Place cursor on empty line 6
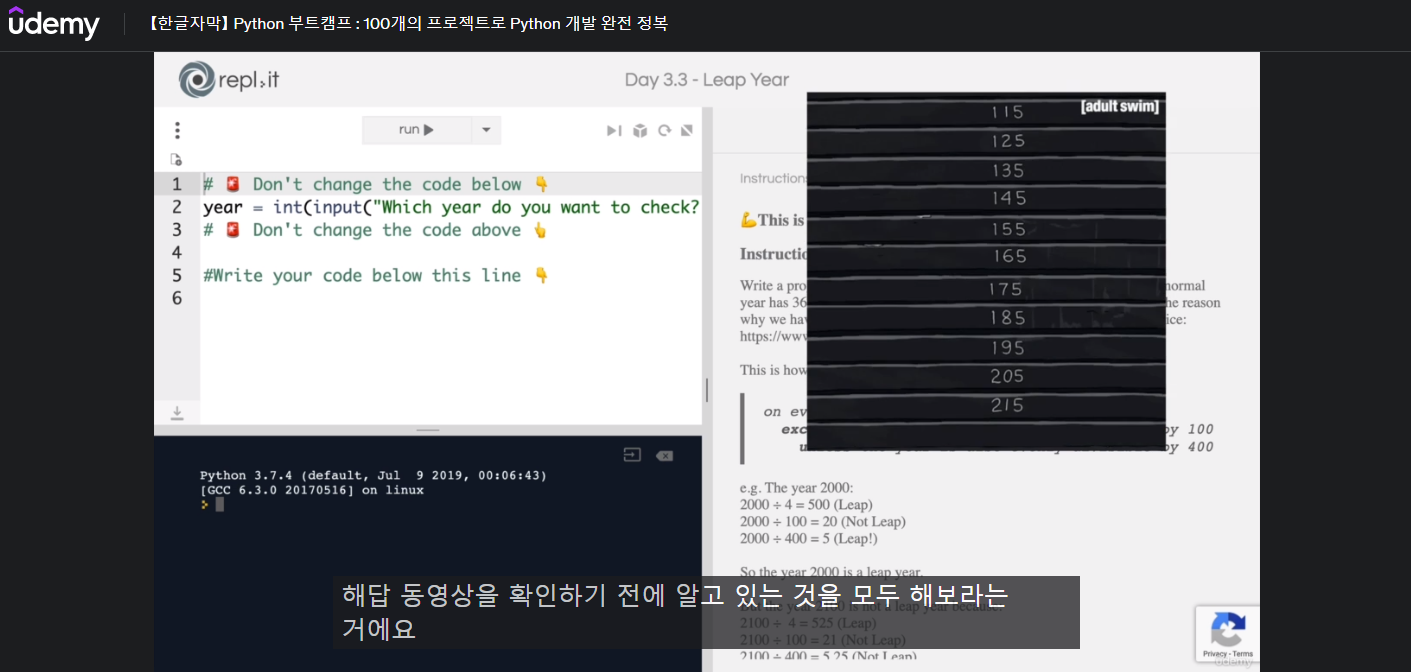Screen dimensions: 1411x672 pos(450,298)
